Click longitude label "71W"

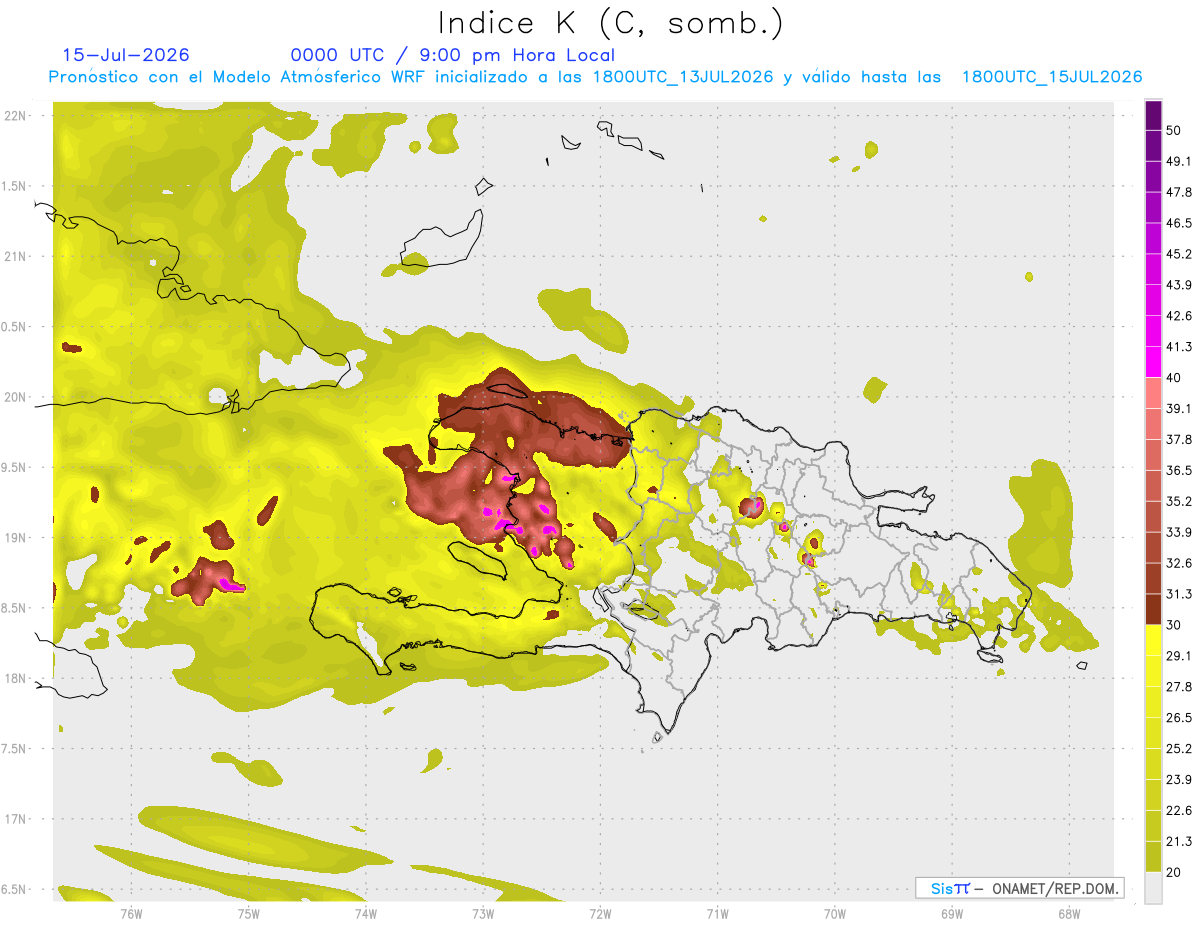pyautogui.click(x=717, y=915)
